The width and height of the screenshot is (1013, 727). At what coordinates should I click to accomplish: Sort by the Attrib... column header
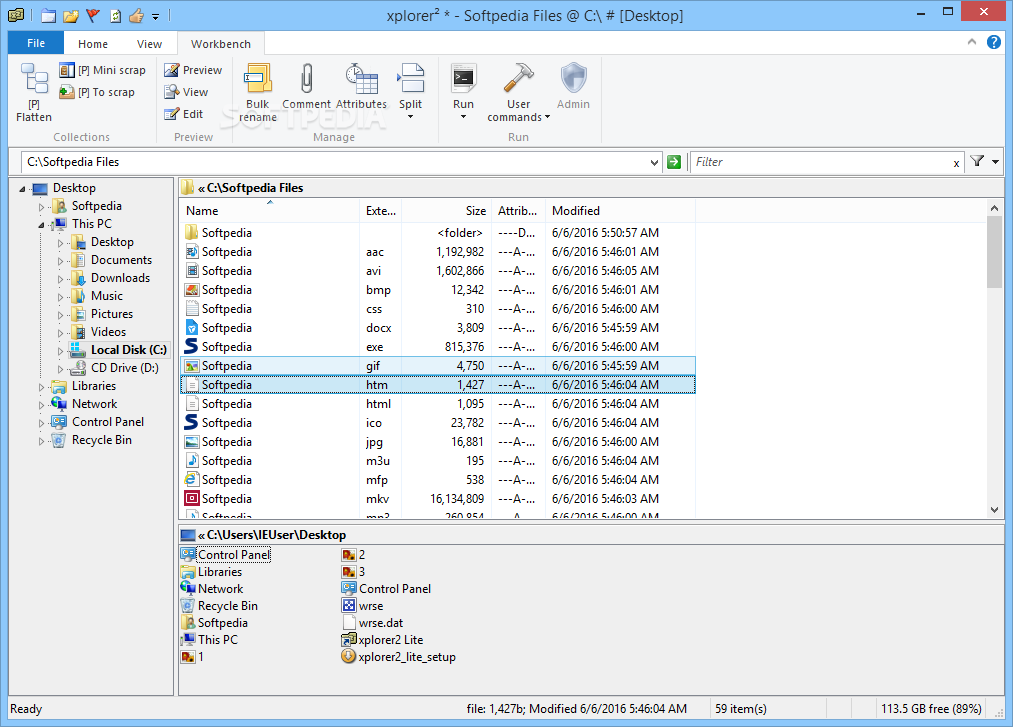518,211
